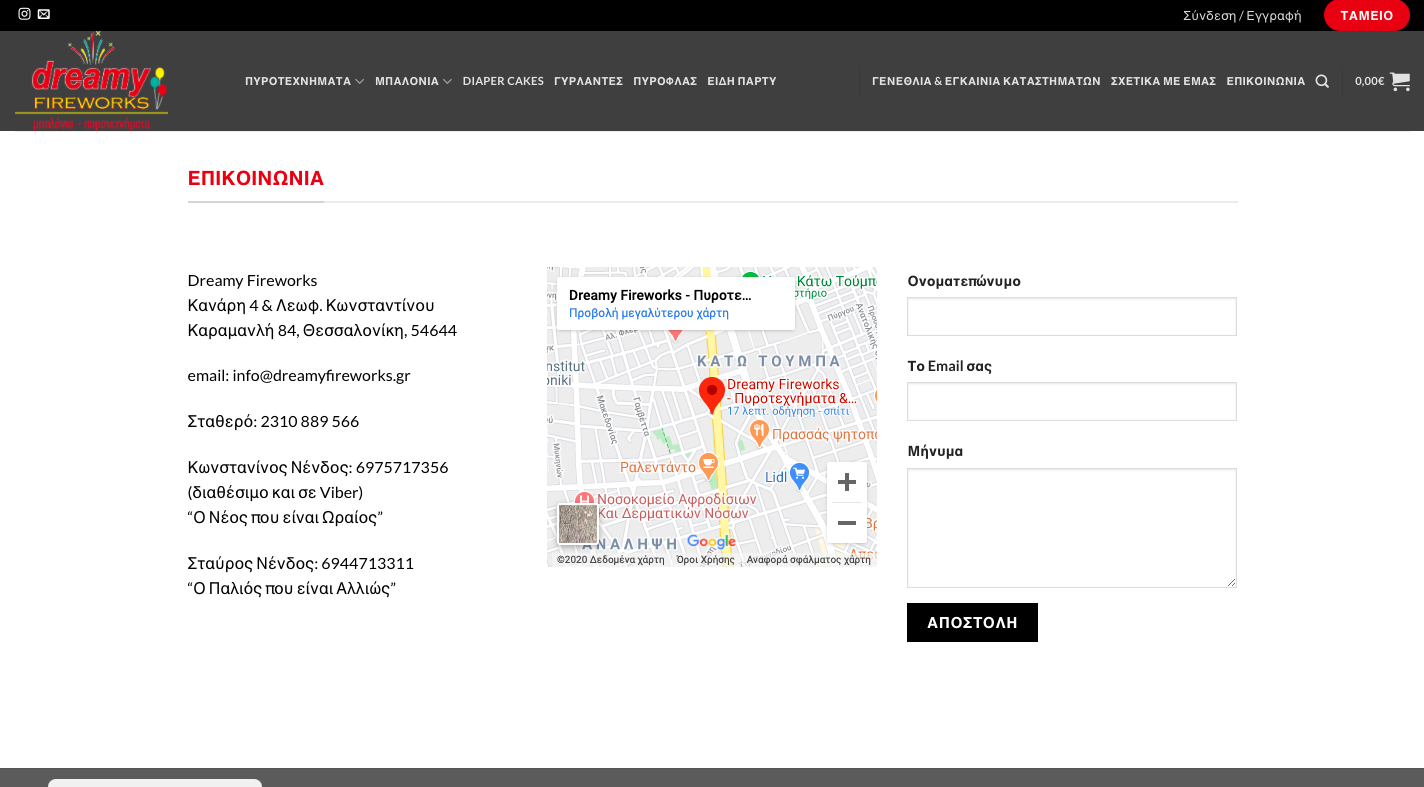
Task: Zoom in on the map
Action: pos(846,483)
